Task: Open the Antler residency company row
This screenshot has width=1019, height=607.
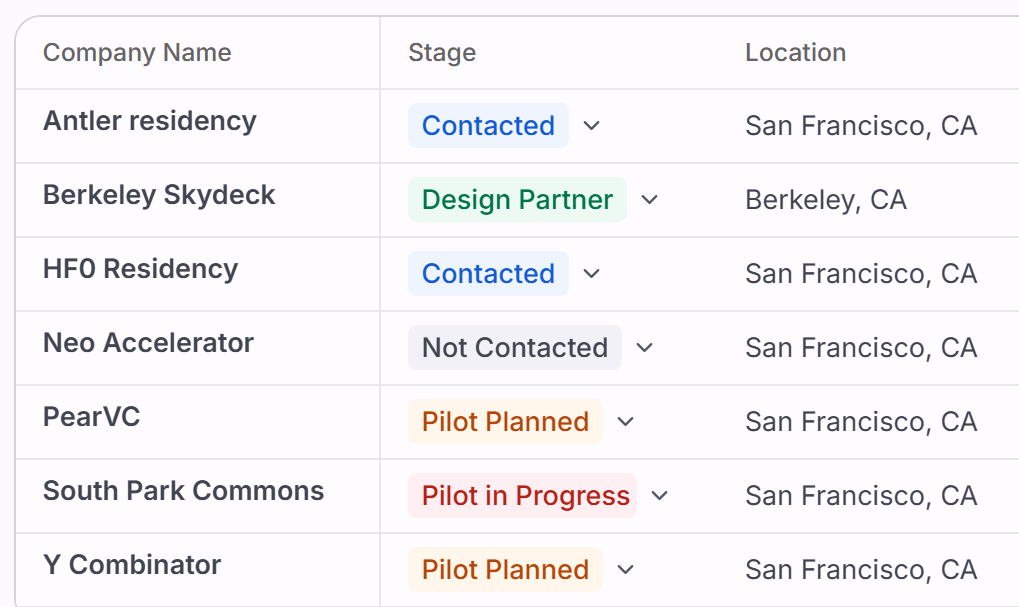Action: tap(150, 121)
